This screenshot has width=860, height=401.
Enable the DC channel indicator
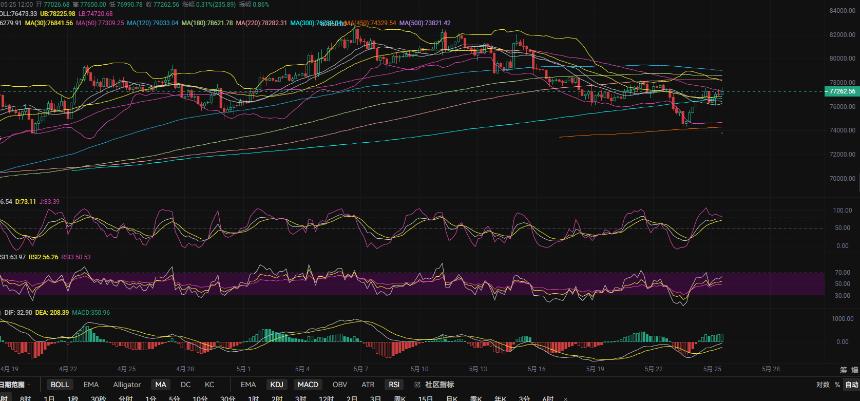[185, 385]
